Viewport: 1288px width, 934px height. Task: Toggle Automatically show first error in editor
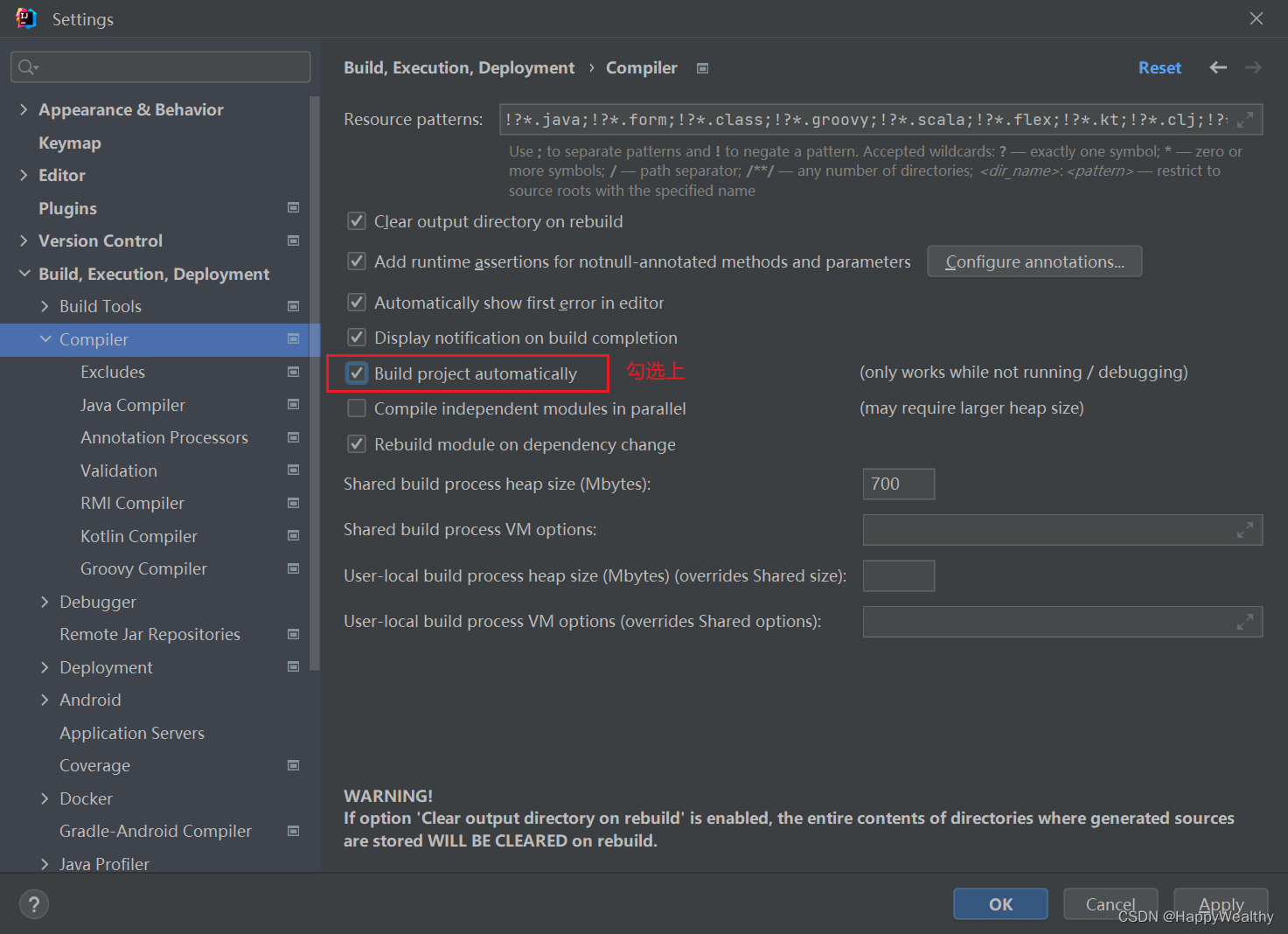(357, 302)
